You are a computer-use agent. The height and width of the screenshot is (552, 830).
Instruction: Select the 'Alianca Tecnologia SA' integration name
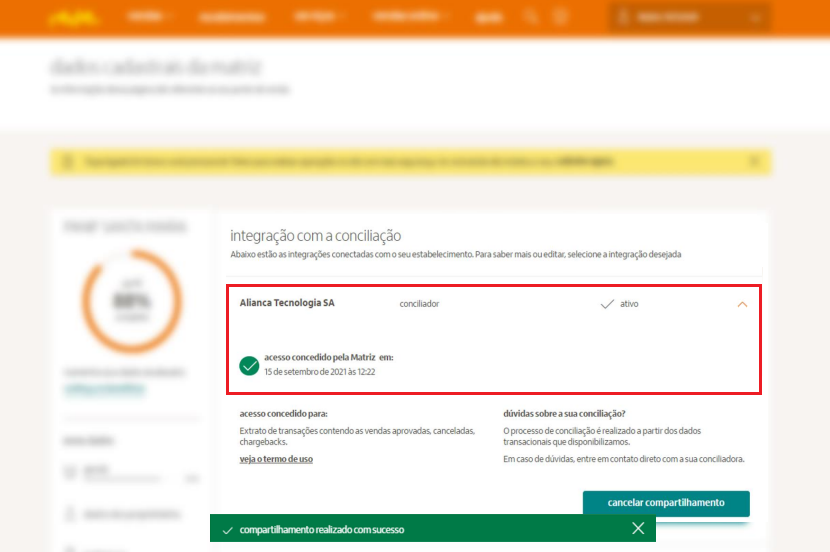(287, 303)
